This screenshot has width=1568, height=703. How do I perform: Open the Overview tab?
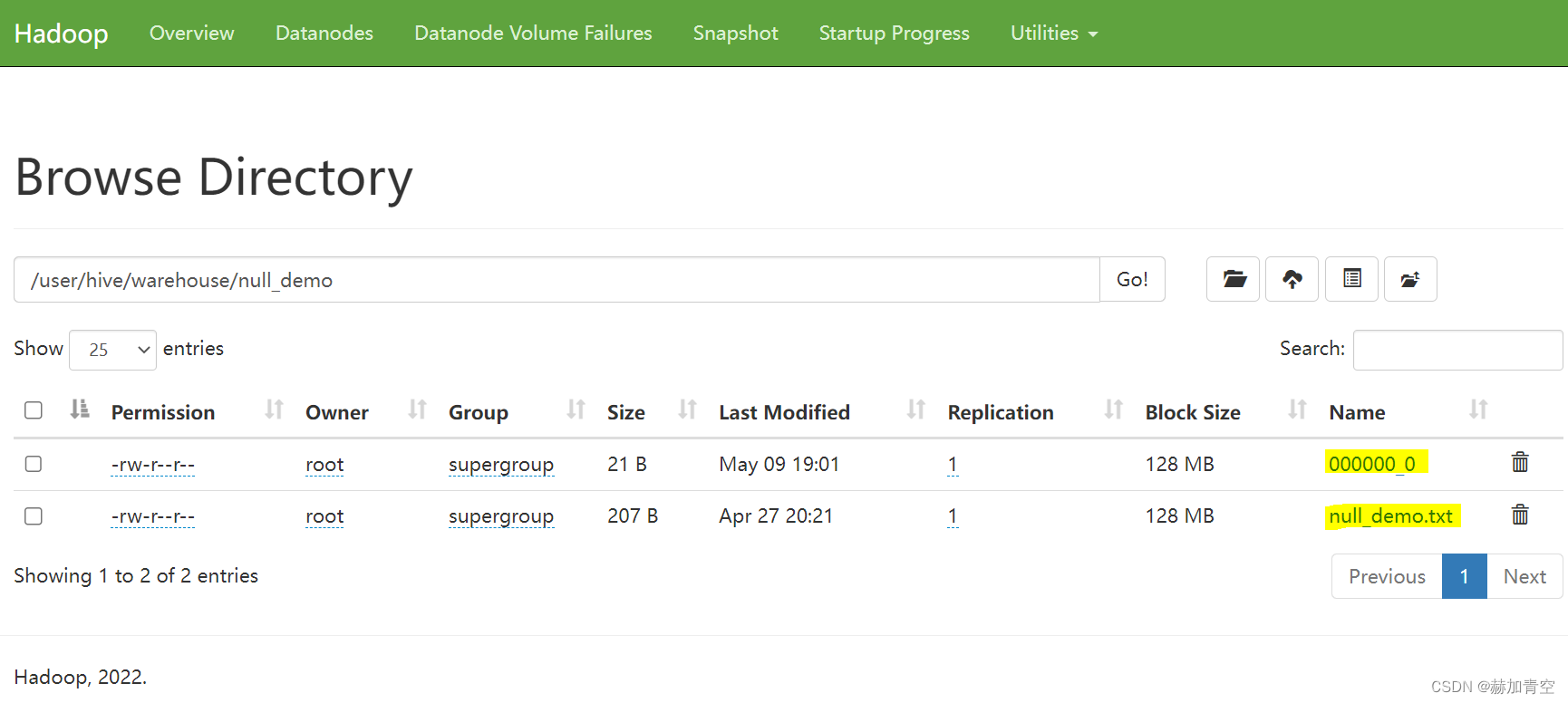point(191,33)
